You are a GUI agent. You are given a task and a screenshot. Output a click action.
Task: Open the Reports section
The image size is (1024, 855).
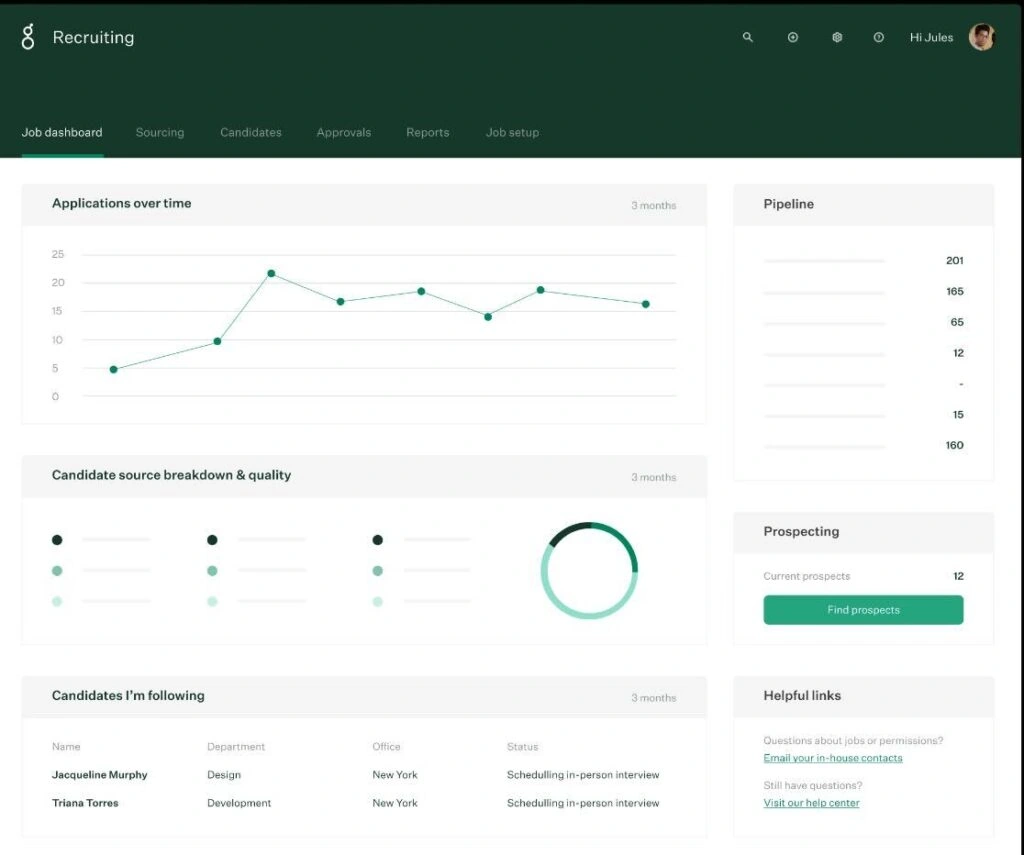pyautogui.click(x=427, y=132)
